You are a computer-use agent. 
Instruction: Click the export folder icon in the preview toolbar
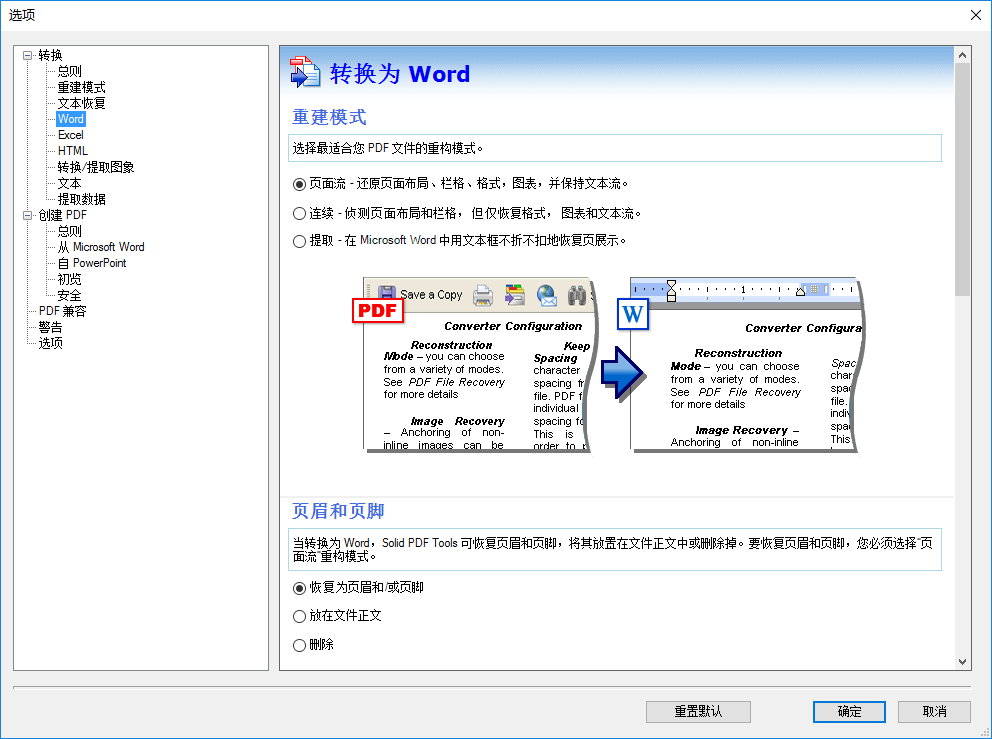pos(513,294)
